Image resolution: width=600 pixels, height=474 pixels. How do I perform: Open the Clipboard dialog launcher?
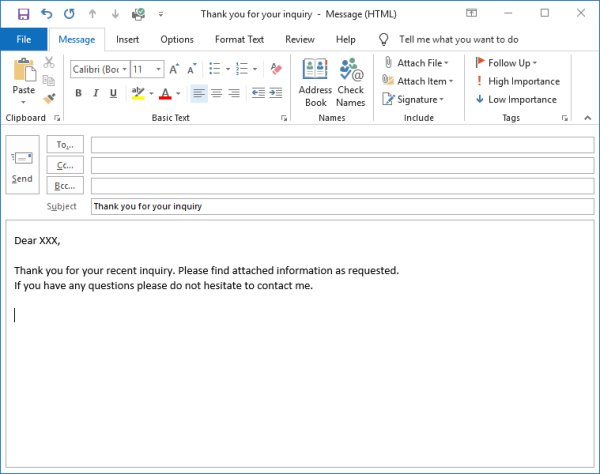(x=57, y=118)
